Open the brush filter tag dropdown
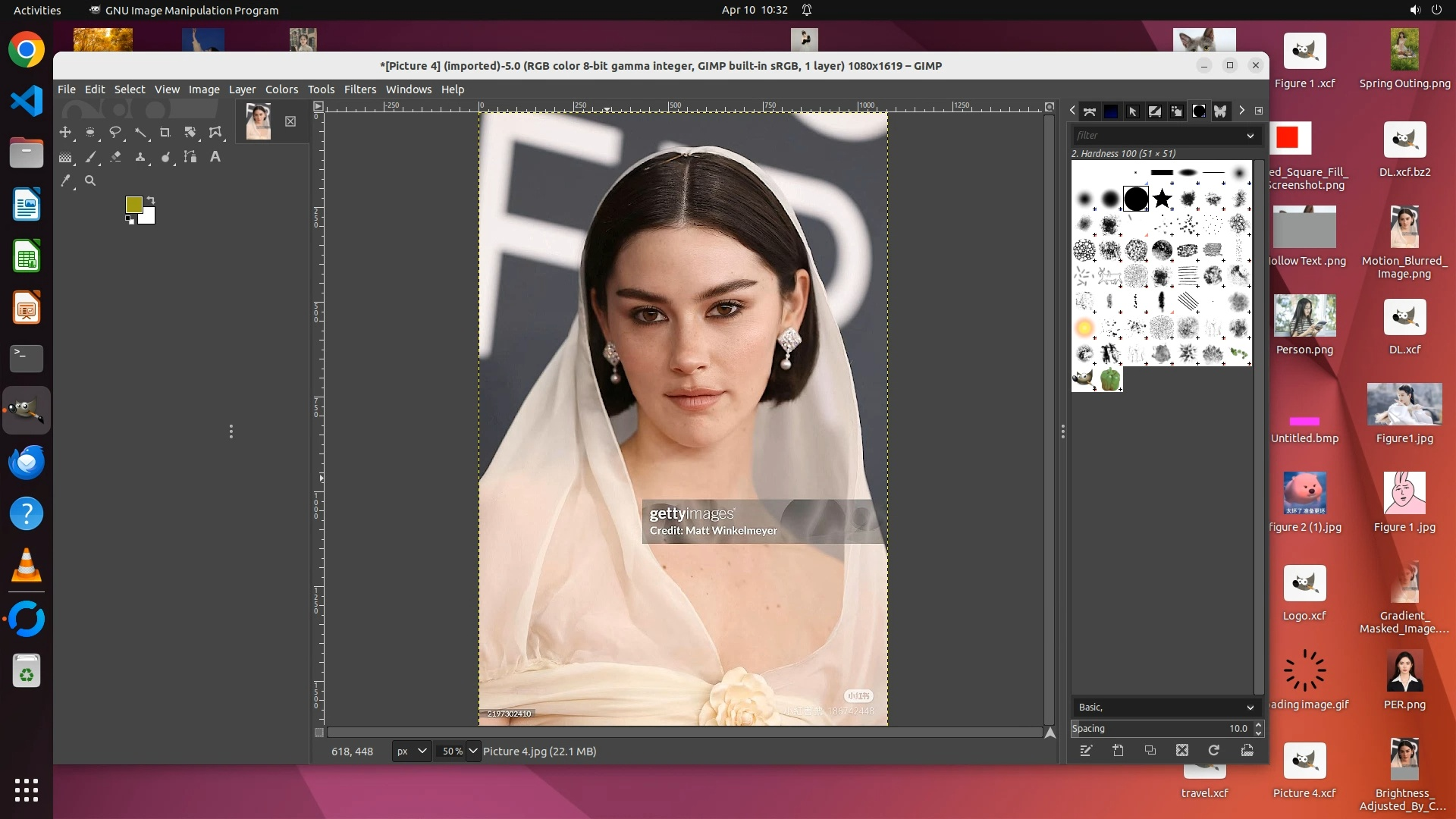Image resolution: width=1456 pixels, height=819 pixels. [1250, 136]
